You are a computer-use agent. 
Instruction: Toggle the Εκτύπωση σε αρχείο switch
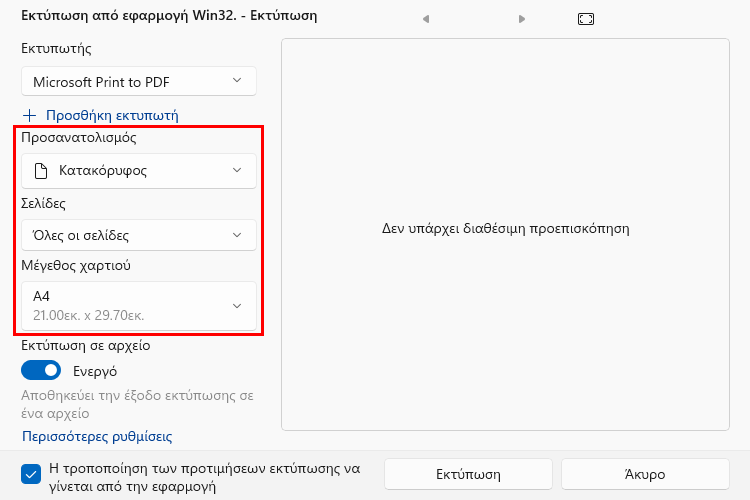pyautogui.click(x=41, y=370)
